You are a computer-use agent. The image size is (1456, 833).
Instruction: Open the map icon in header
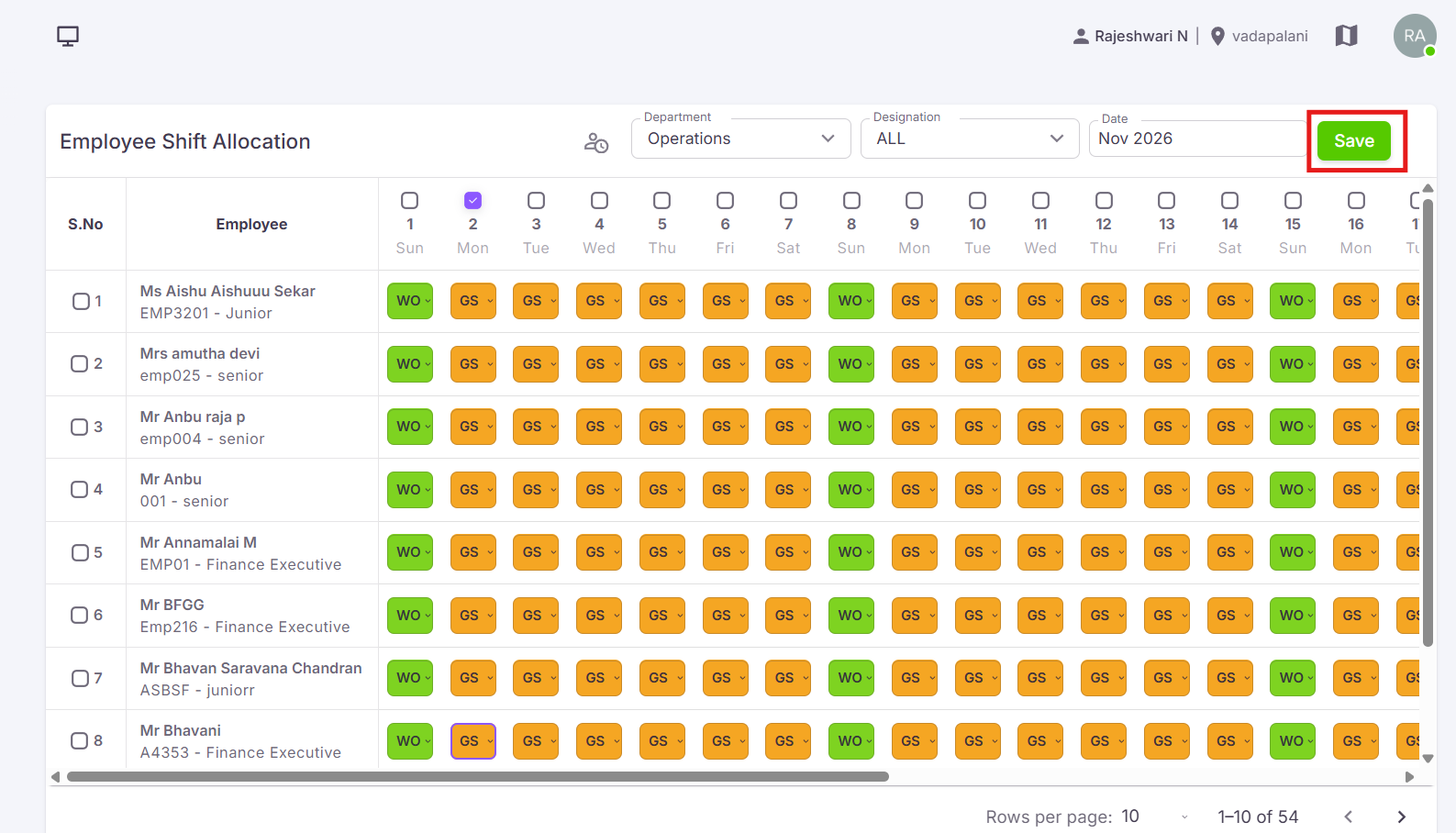[x=1346, y=36]
